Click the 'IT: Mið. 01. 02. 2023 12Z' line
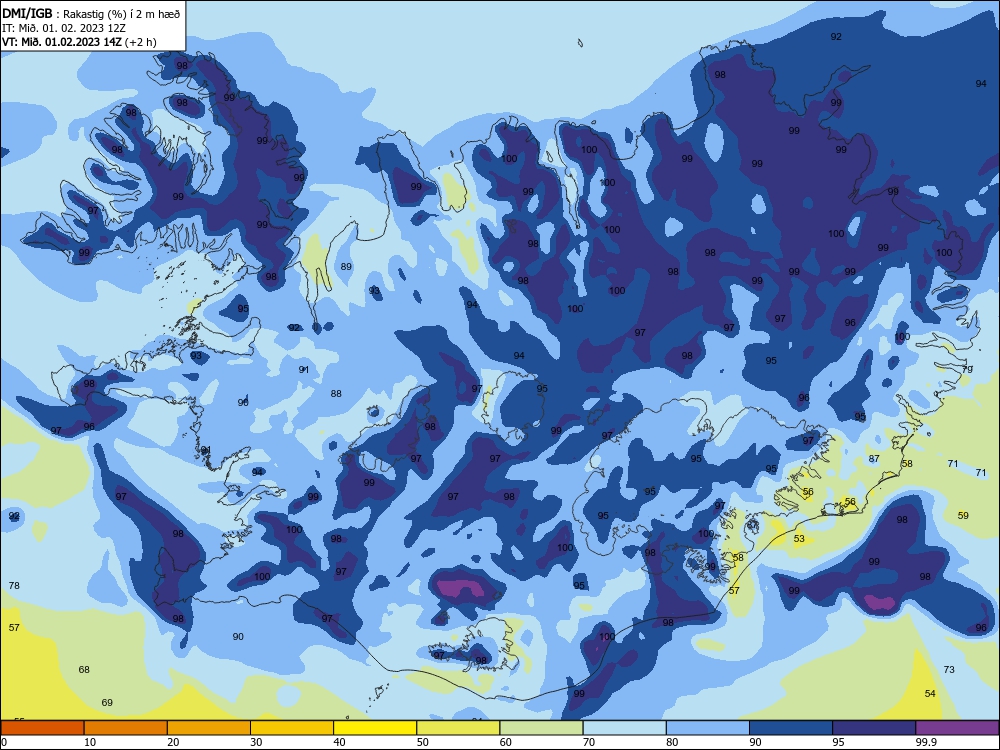1000x750 pixels. (63, 28)
